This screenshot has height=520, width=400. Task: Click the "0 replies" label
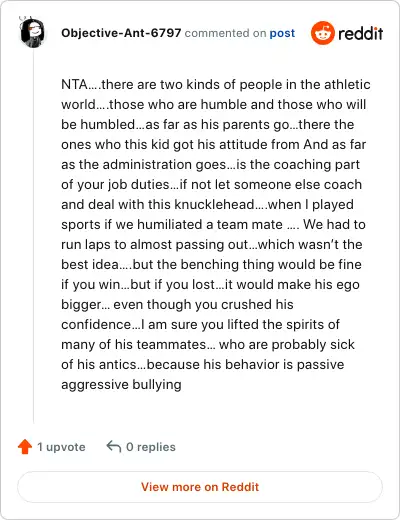151,447
